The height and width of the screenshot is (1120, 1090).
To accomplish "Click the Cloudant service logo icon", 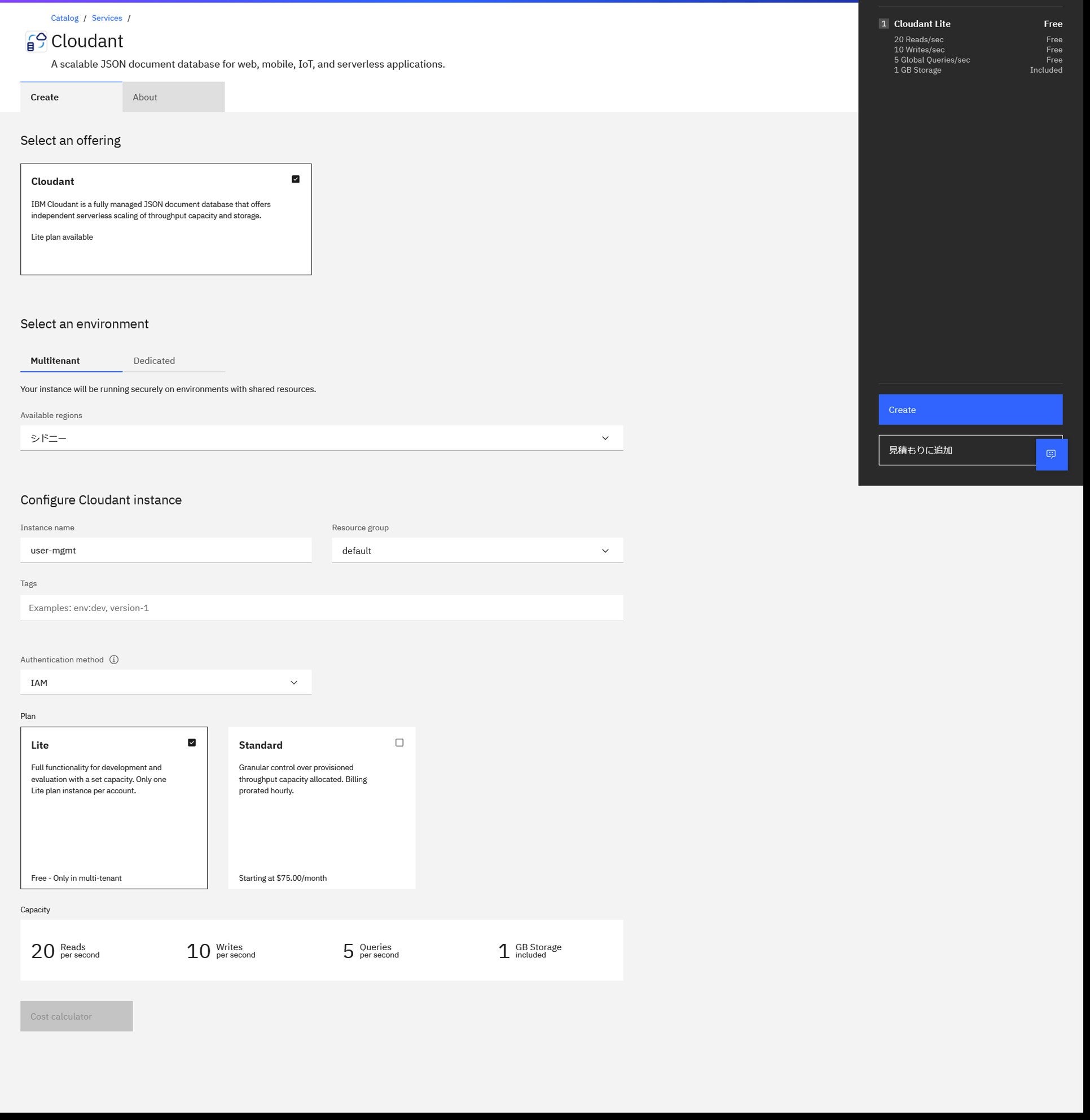I will click(x=36, y=42).
